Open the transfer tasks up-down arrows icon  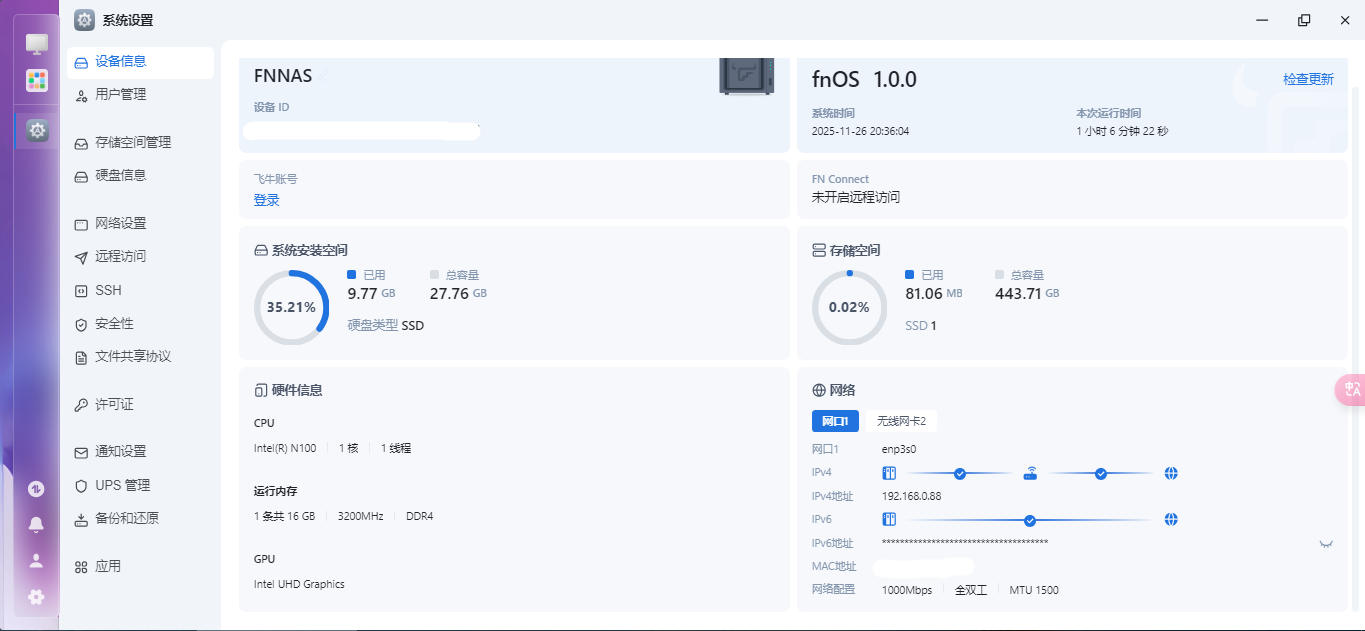(37, 489)
